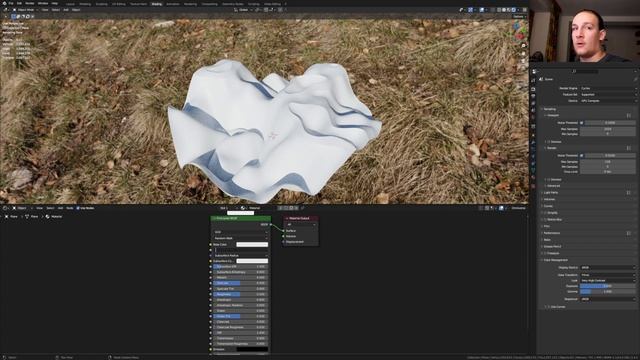Open the Render properties tab icon

[x=533, y=89]
